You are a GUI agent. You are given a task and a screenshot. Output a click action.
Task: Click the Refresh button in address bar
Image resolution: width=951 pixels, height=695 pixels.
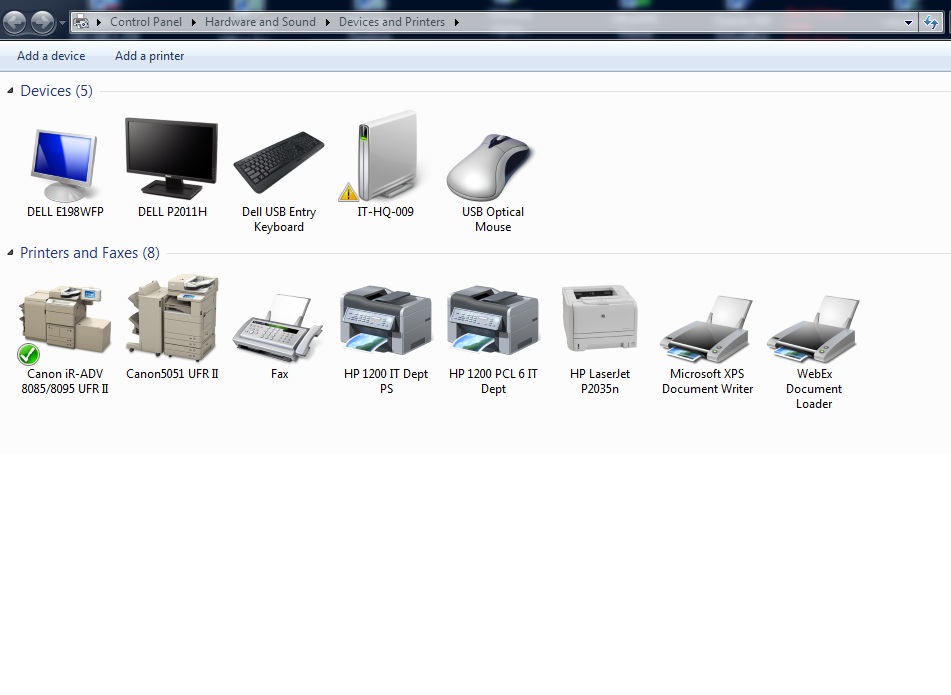point(931,22)
